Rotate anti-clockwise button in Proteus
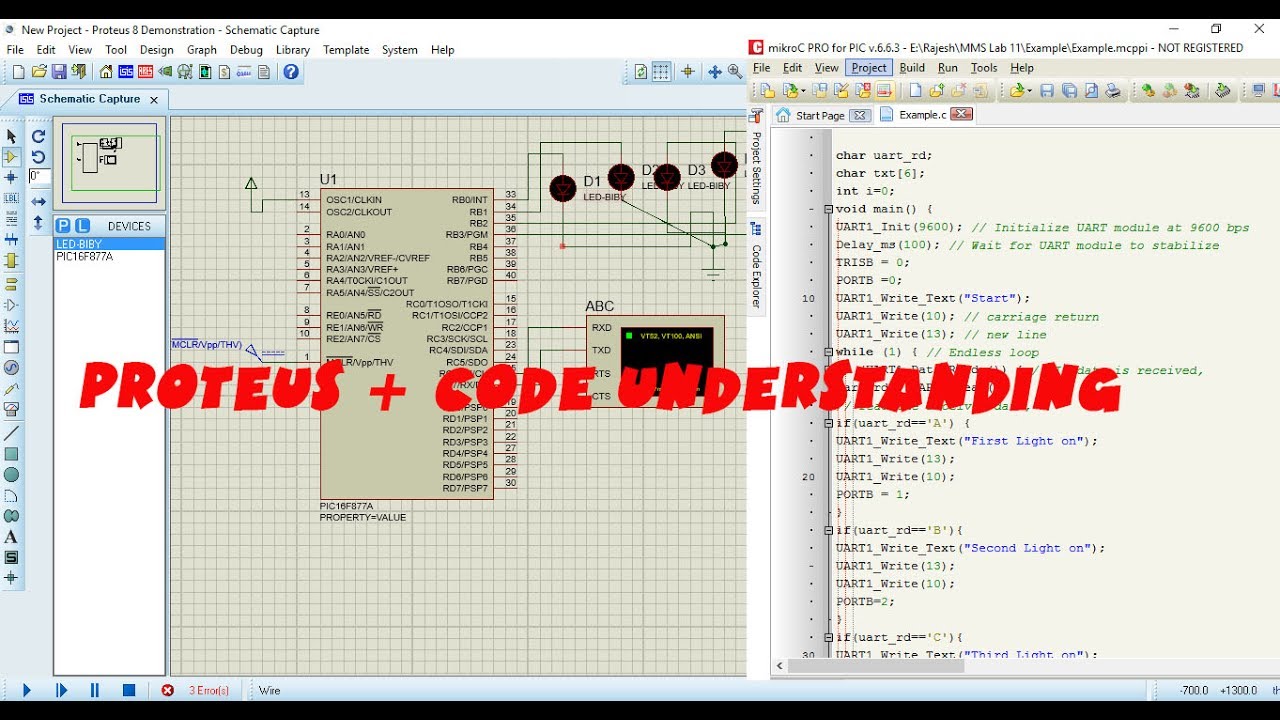Viewport: 1280px width, 720px height. pos(38,157)
